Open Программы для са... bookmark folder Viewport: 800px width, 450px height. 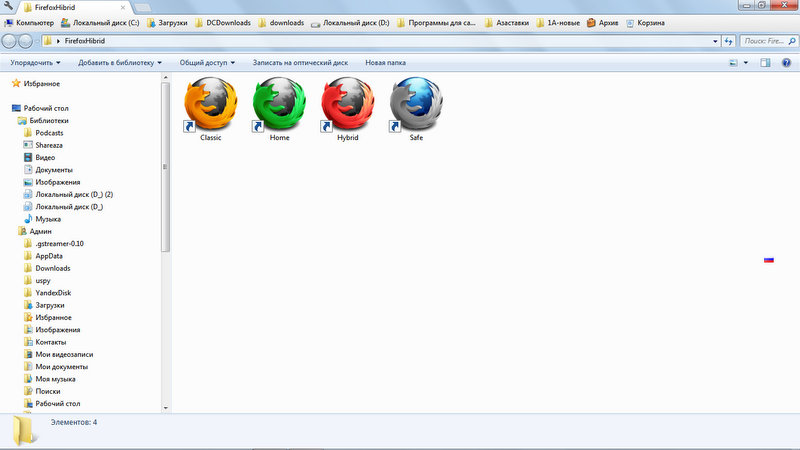pos(436,23)
